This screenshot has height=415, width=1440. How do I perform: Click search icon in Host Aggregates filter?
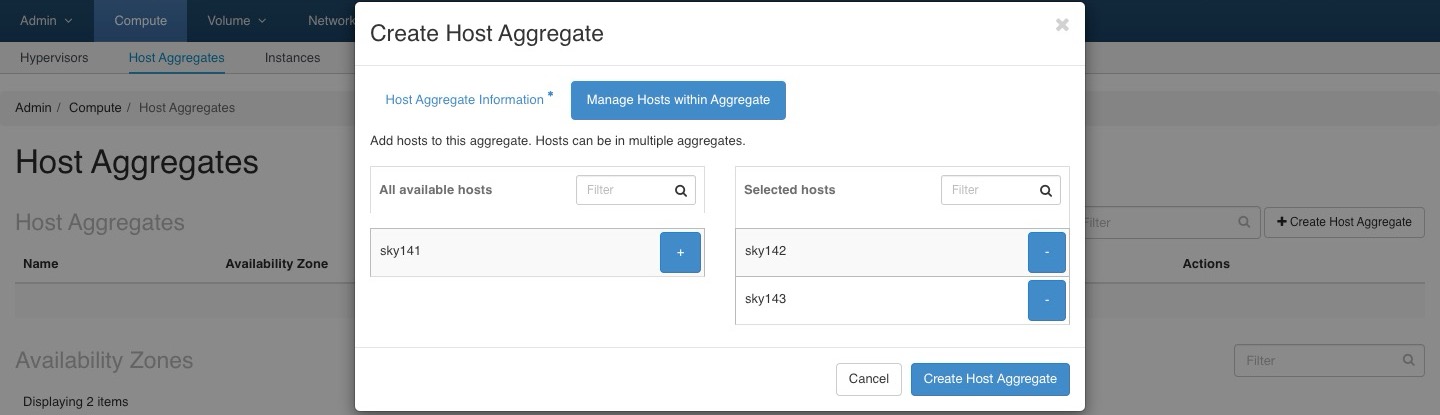(1244, 222)
